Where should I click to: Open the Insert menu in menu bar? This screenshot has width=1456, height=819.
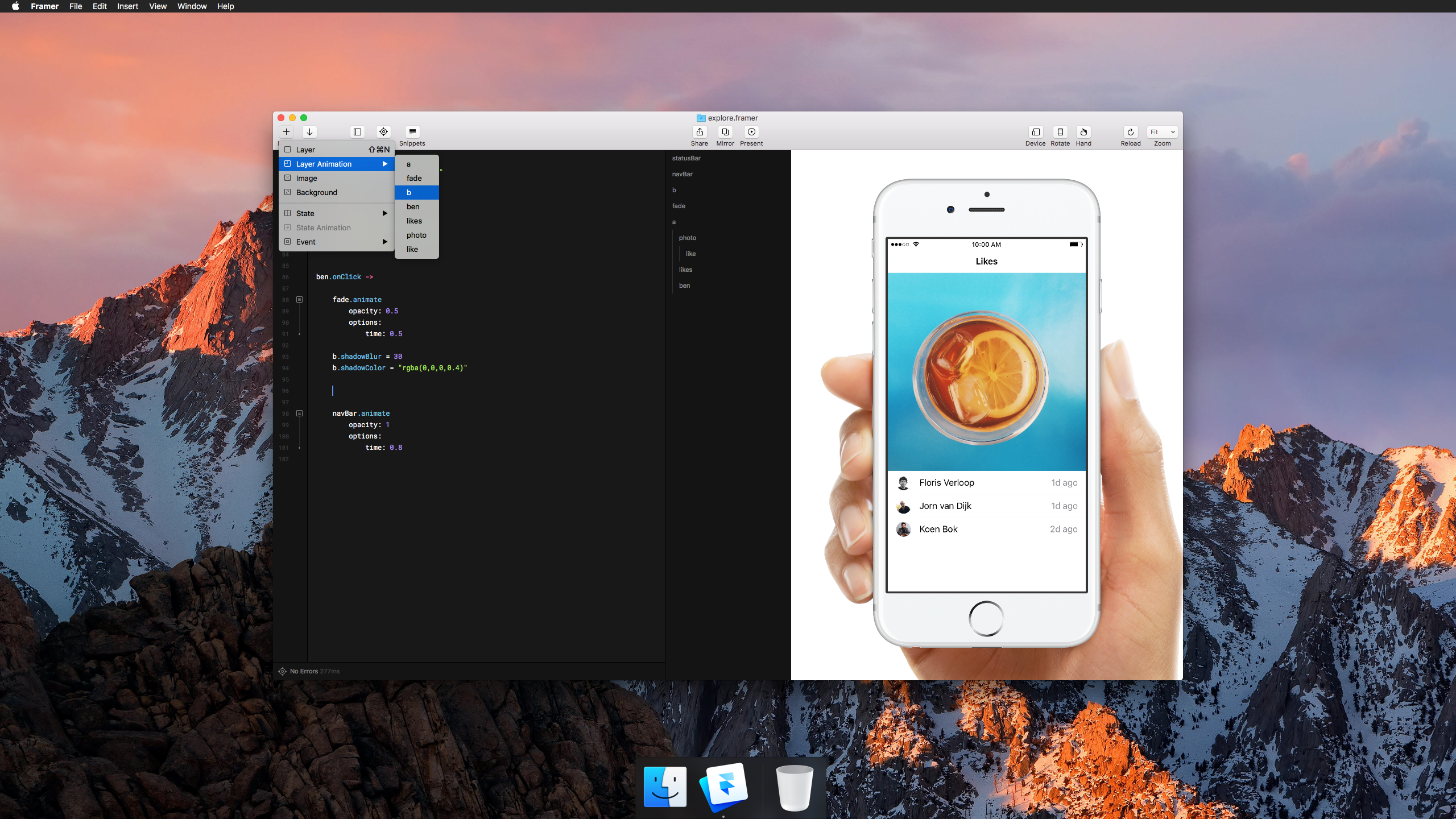(127, 6)
